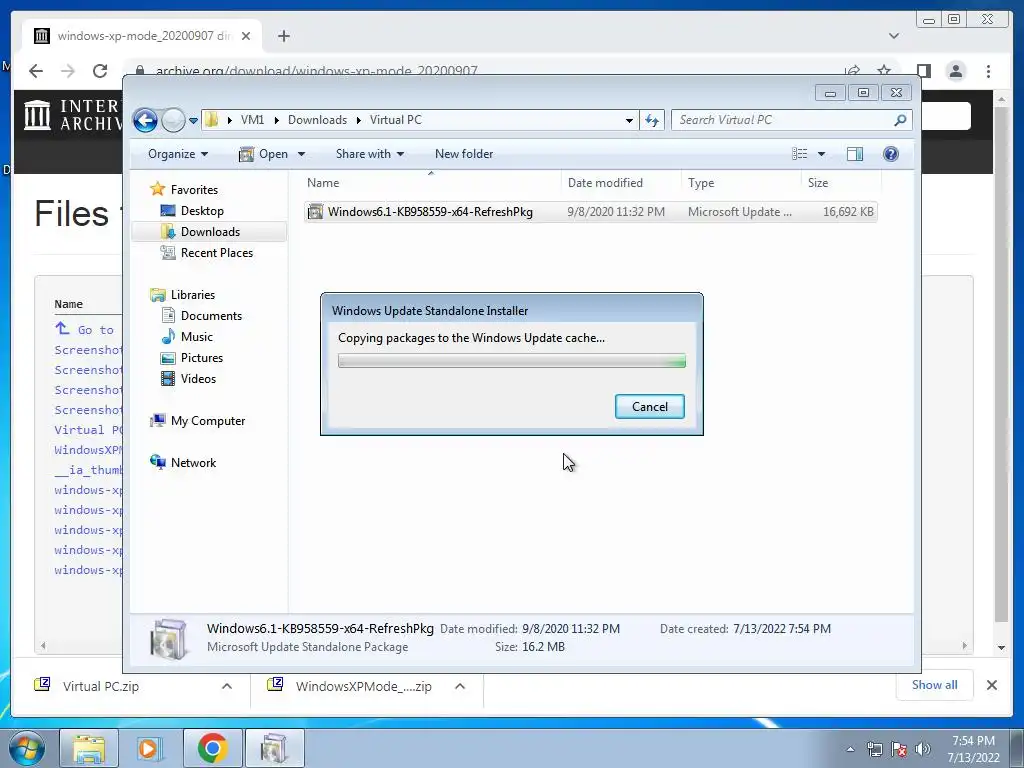1024x768 pixels.
Task: Go back in Explorer window
Action: click(x=145, y=120)
